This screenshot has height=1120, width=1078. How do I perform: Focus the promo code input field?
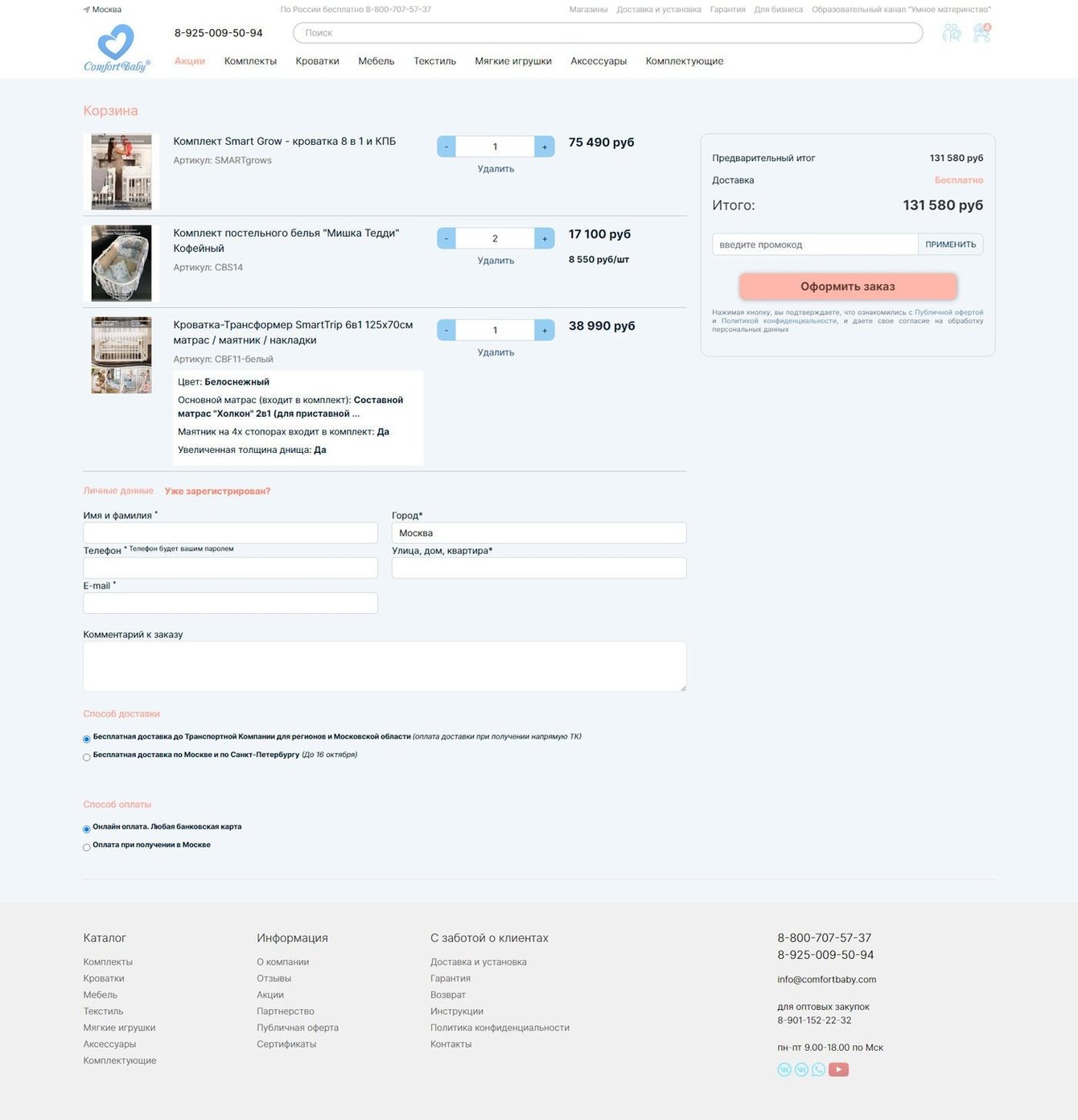[815, 245]
